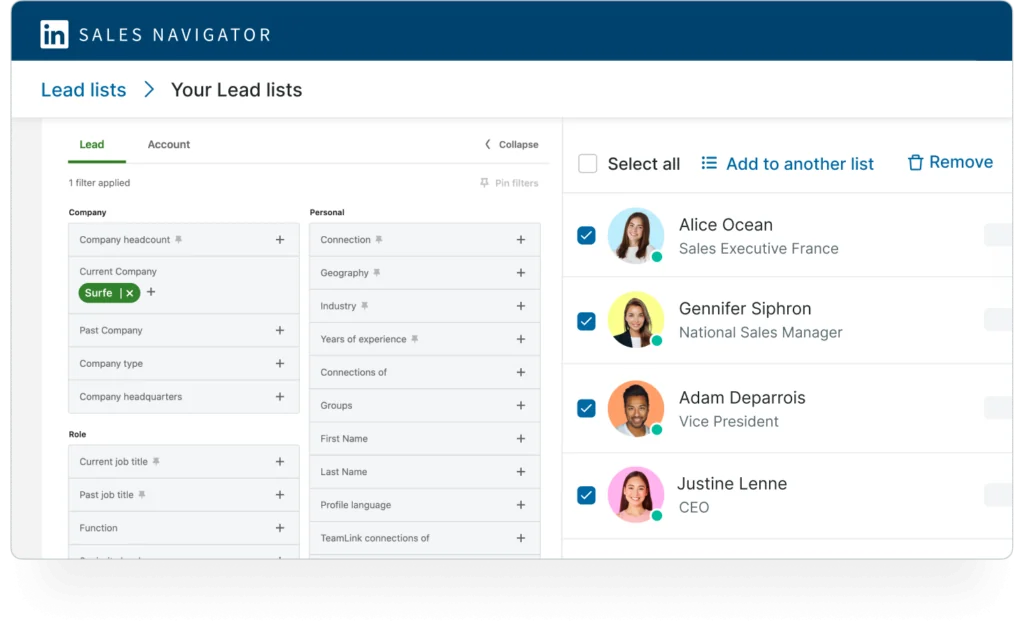Click the plus icon beside Surfe chip
Image resolution: width=1024 pixels, height=633 pixels.
151,292
